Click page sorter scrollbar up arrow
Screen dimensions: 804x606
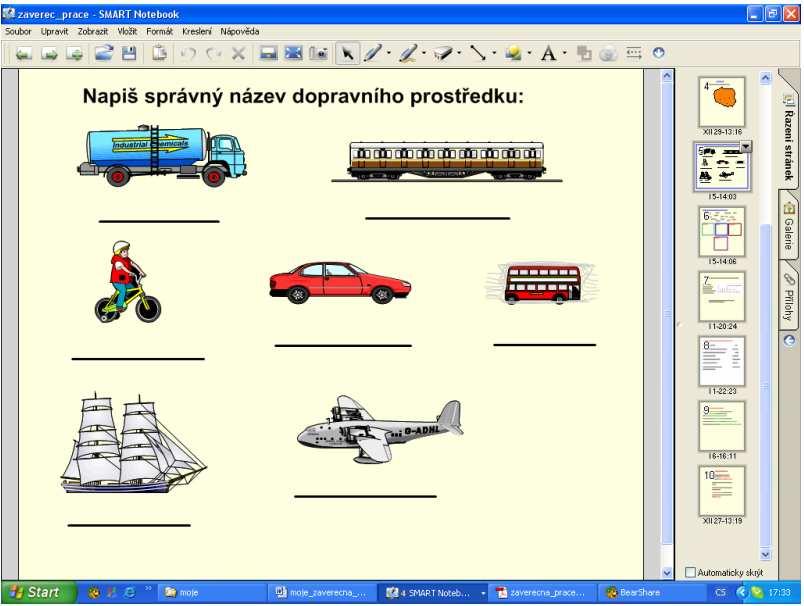[766, 78]
